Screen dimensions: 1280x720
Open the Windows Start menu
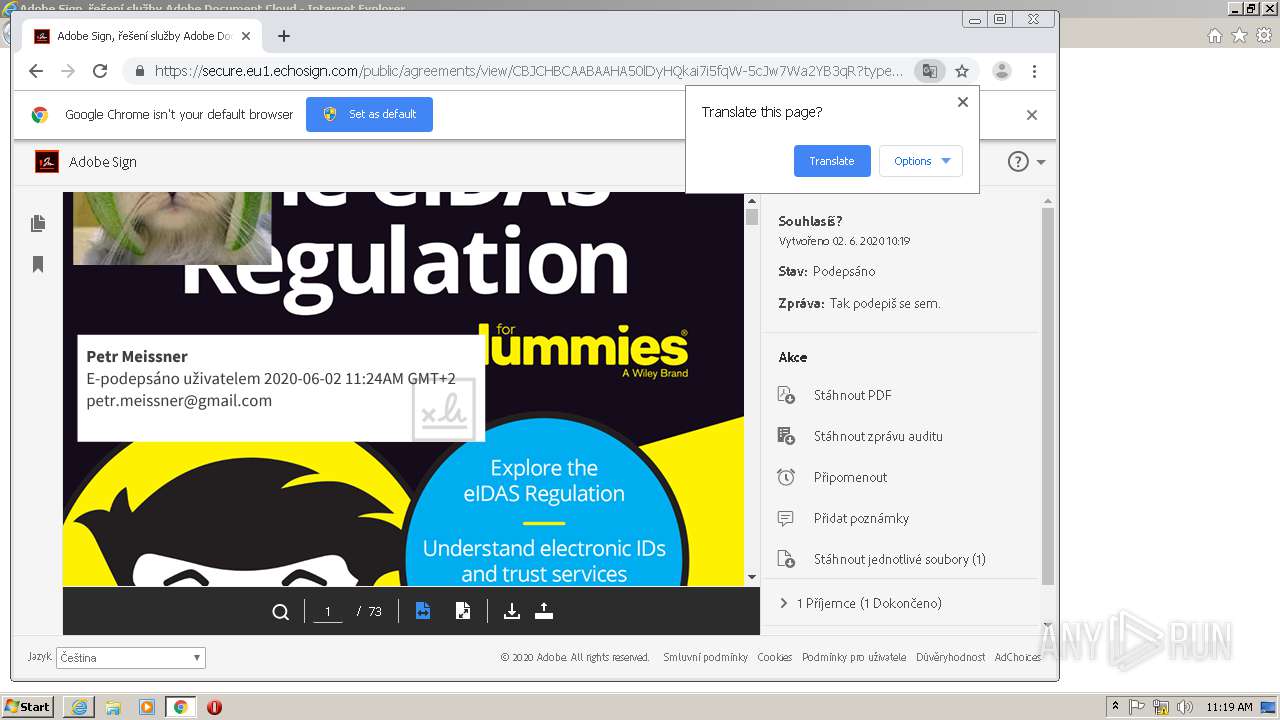28,706
